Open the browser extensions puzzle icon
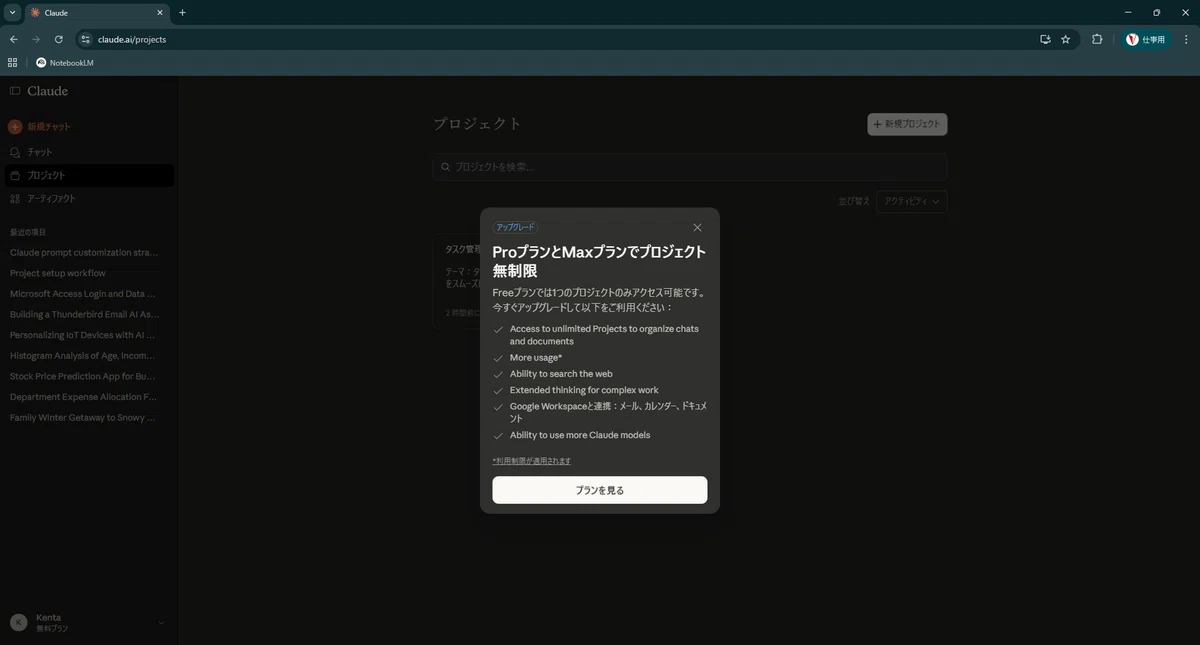Screen dimensions: 1200x645 (1097, 39)
